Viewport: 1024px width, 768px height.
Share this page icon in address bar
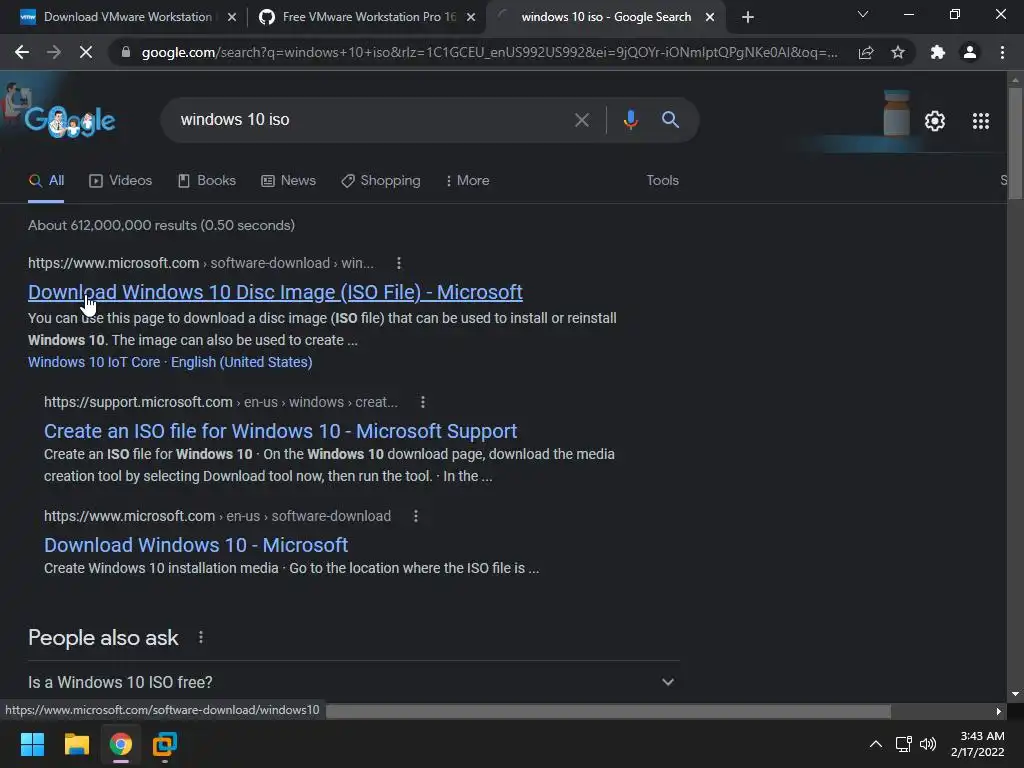point(866,52)
